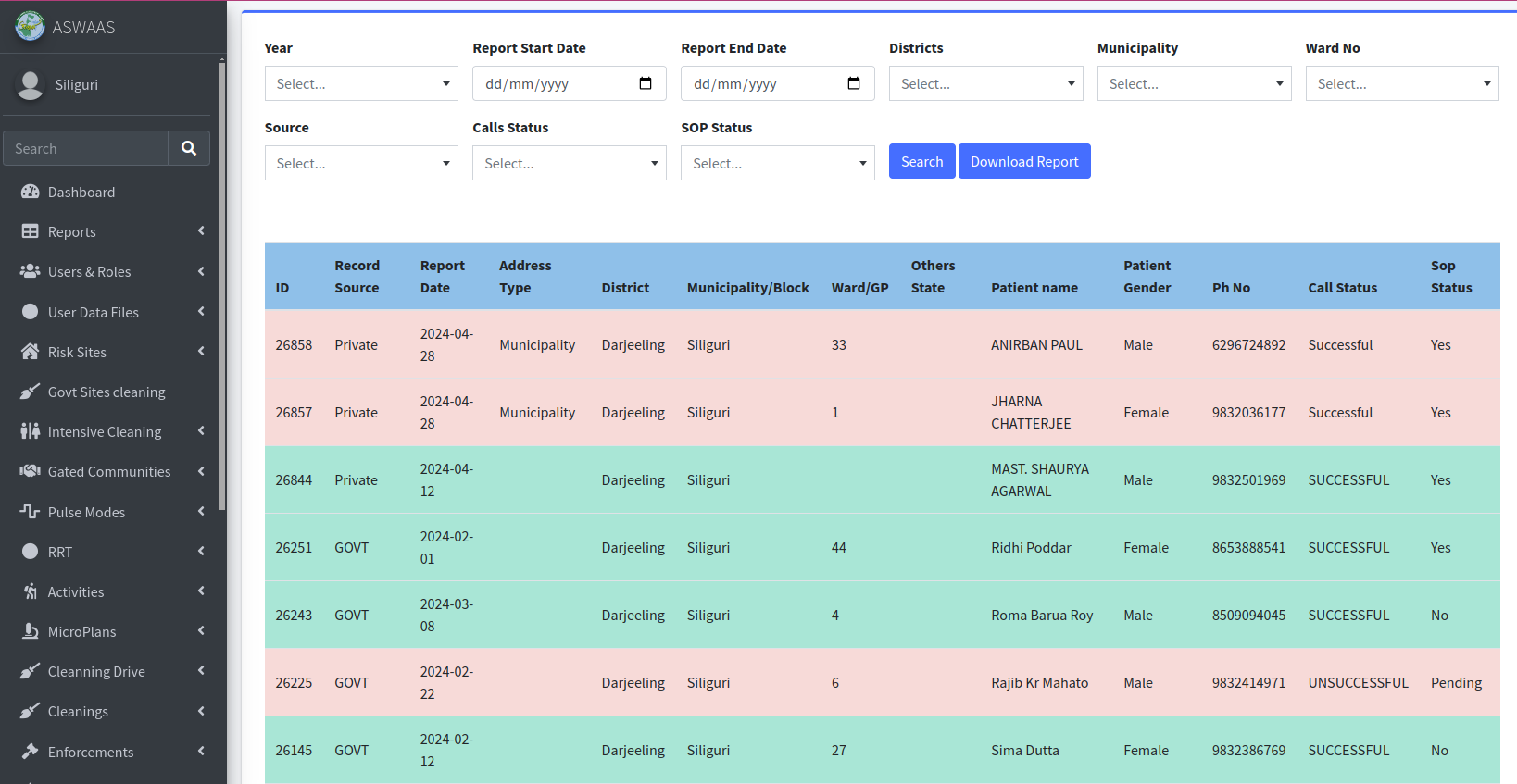Click the Pulse Modes icon

point(31,512)
